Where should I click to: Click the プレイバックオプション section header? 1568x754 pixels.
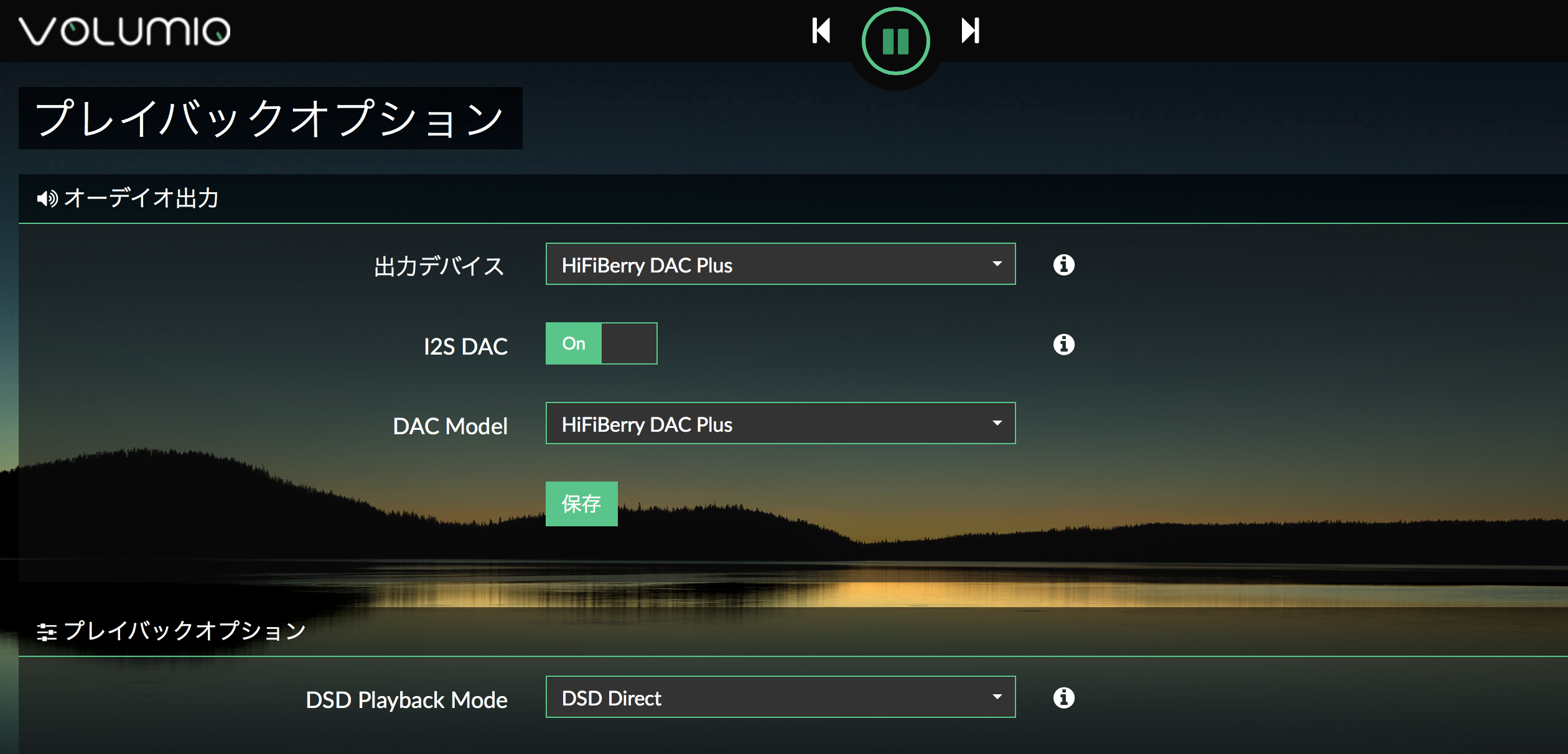pos(185,631)
